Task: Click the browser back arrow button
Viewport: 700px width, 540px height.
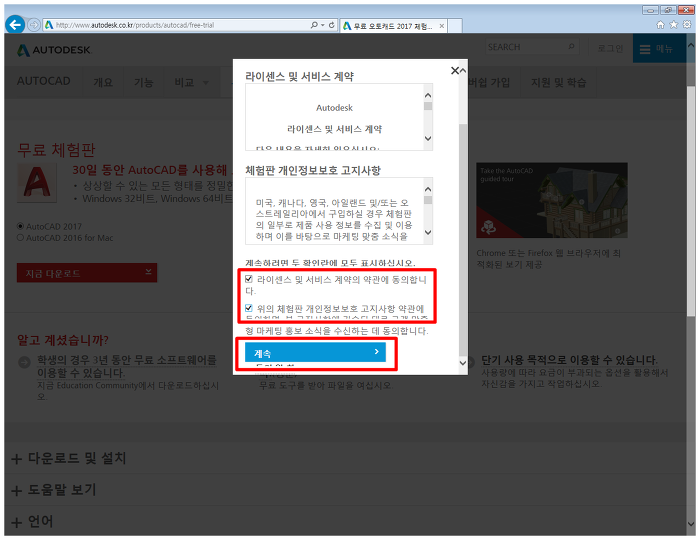Action: pos(15,25)
